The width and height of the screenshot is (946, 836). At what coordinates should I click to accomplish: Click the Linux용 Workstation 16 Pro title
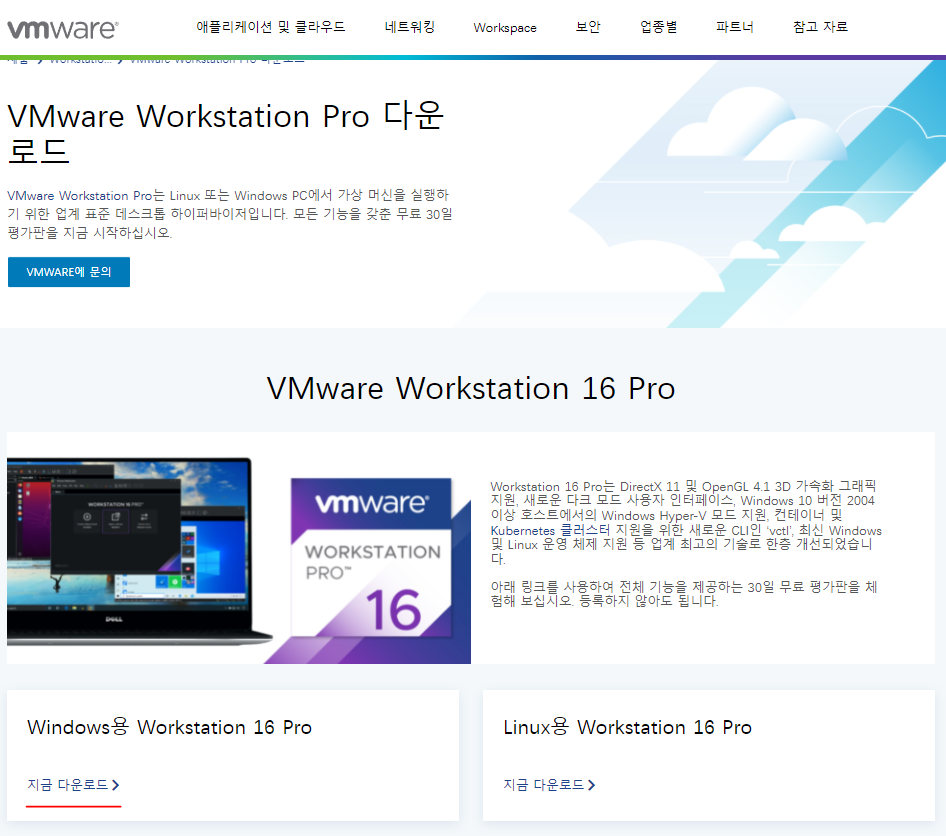tap(627, 727)
